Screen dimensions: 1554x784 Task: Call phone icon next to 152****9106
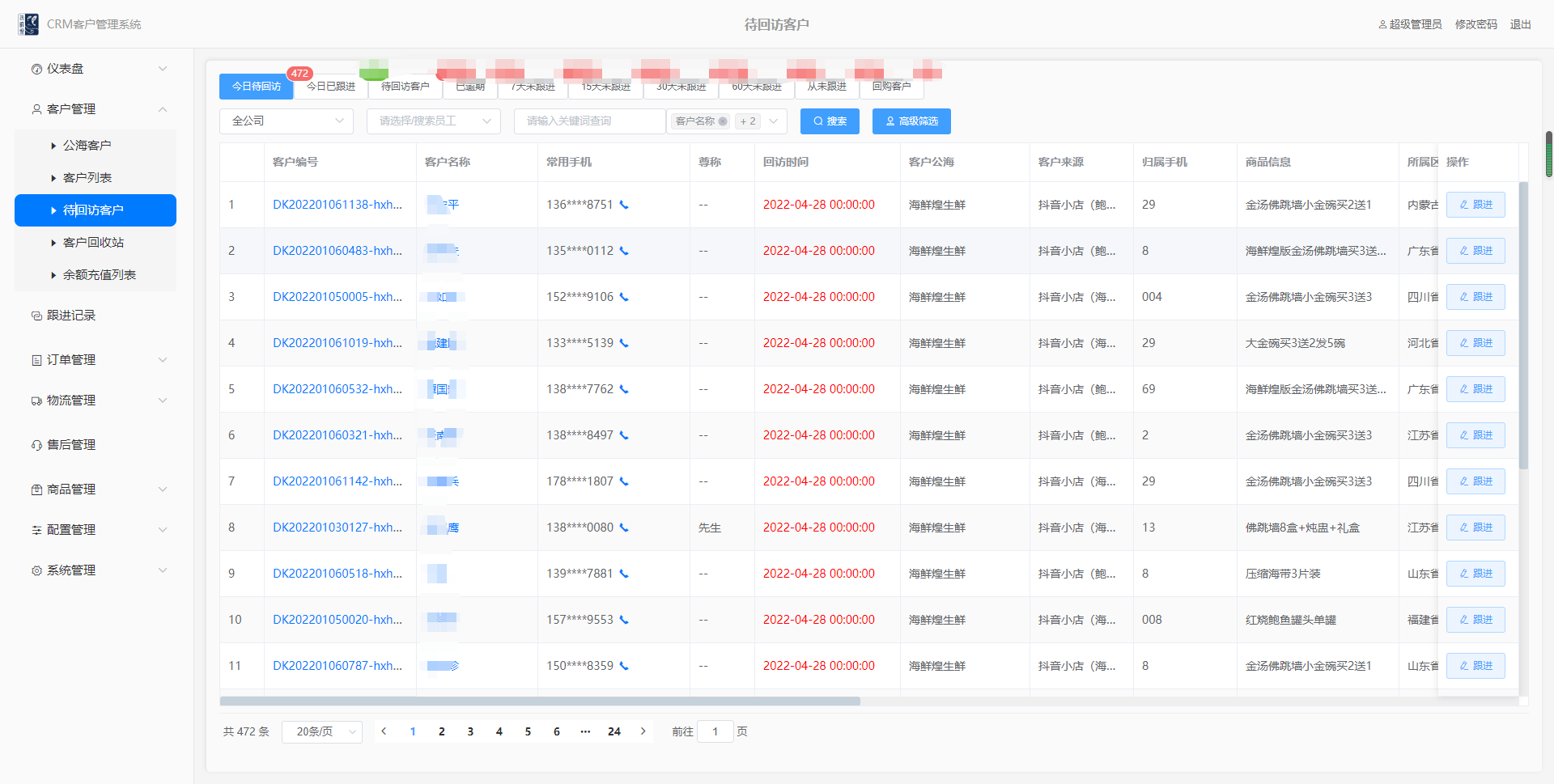624,297
